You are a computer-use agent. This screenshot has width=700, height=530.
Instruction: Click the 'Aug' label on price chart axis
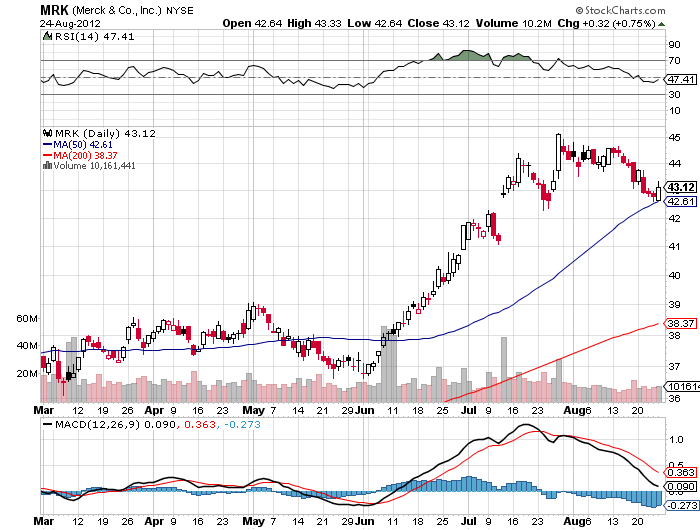[x=572, y=410]
